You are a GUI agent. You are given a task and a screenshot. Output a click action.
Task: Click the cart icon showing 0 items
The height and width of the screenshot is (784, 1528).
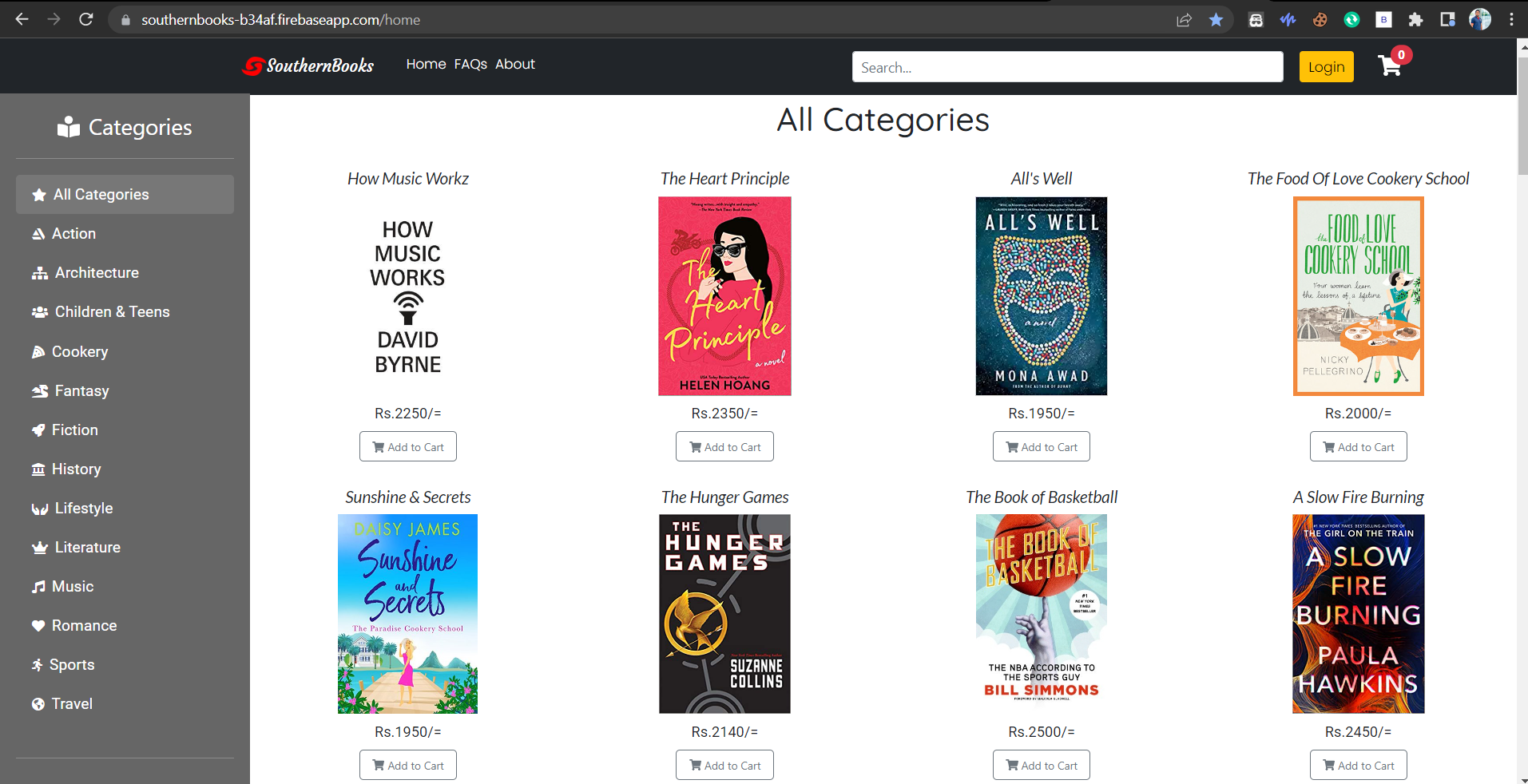[x=1390, y=66]
